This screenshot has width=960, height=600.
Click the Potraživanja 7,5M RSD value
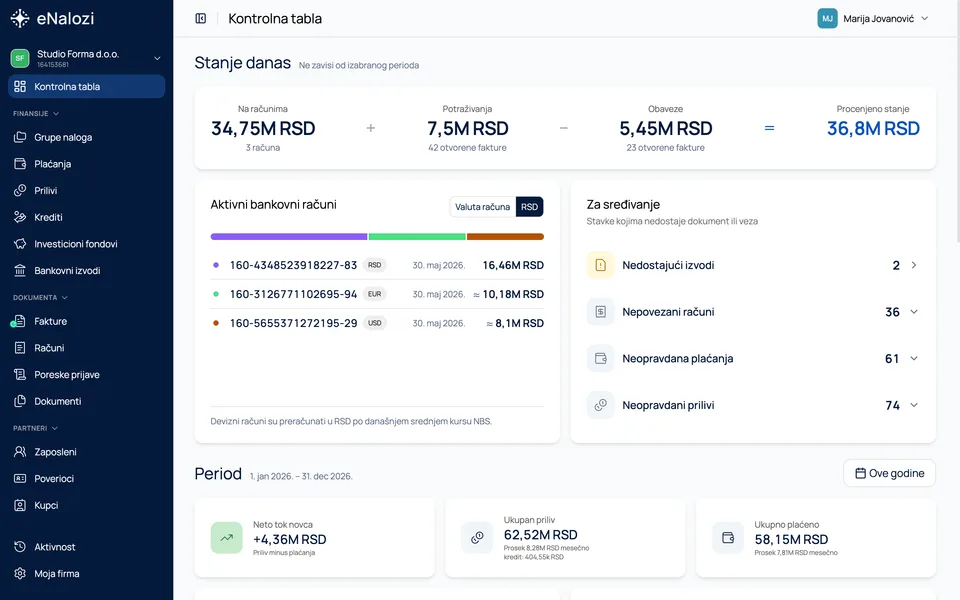coord(467,129)
